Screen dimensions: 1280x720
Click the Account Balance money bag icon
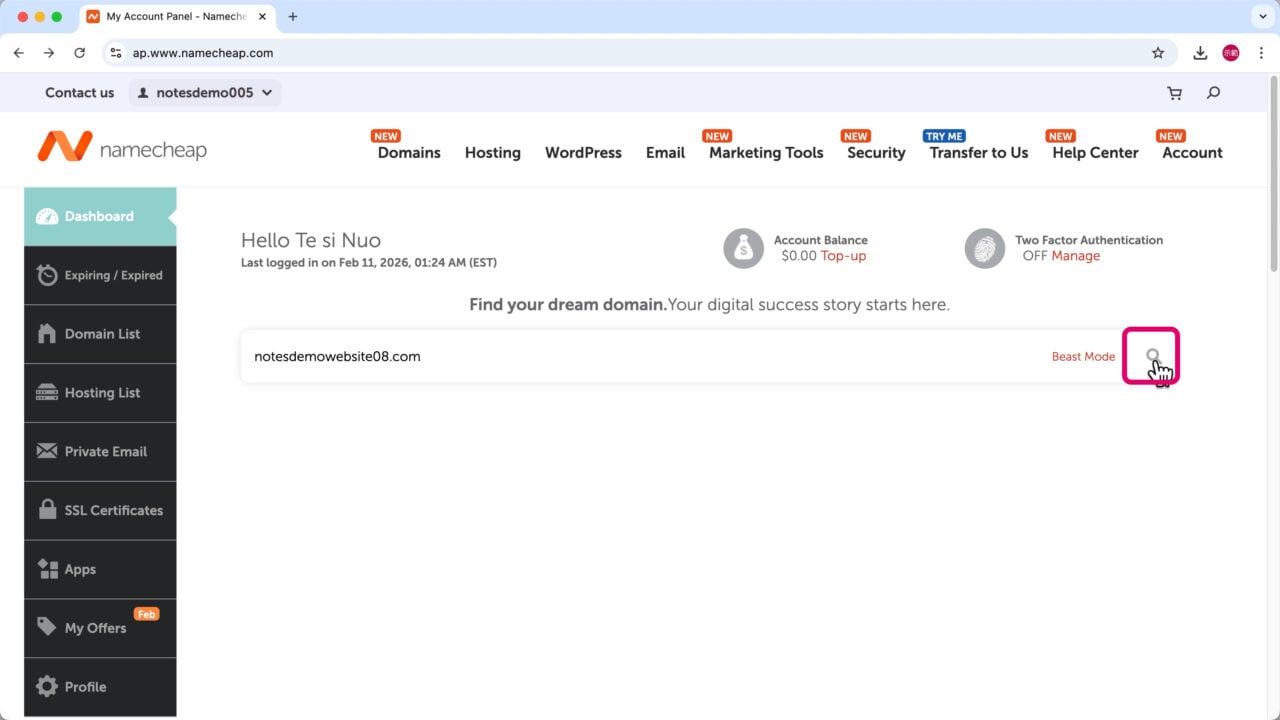coord(743,248)
